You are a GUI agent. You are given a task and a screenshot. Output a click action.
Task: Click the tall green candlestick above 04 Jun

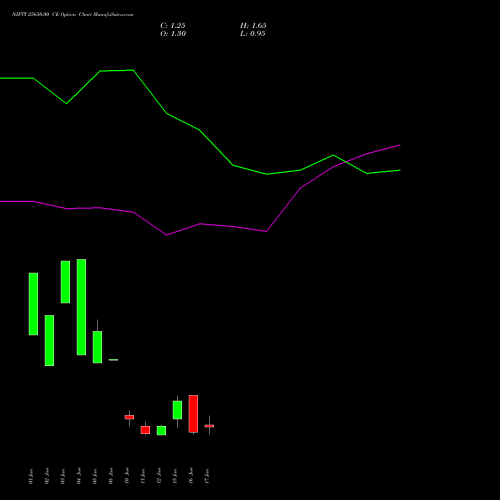[x=81, y=307]
